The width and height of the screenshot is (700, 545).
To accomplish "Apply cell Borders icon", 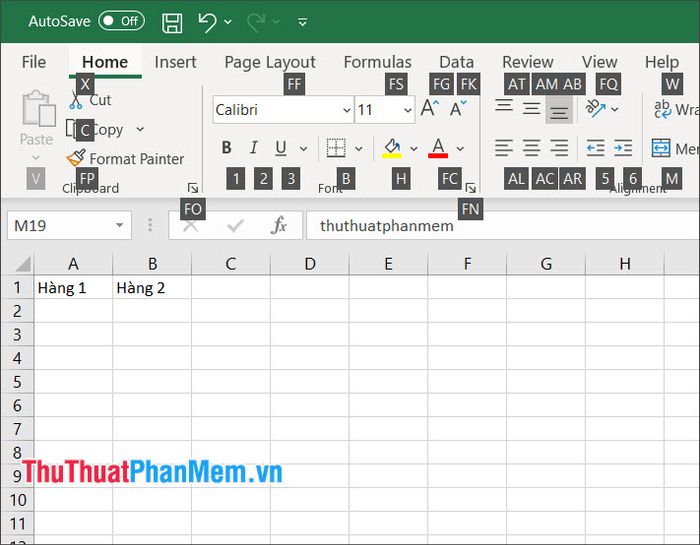I will [x=336, y=148].
